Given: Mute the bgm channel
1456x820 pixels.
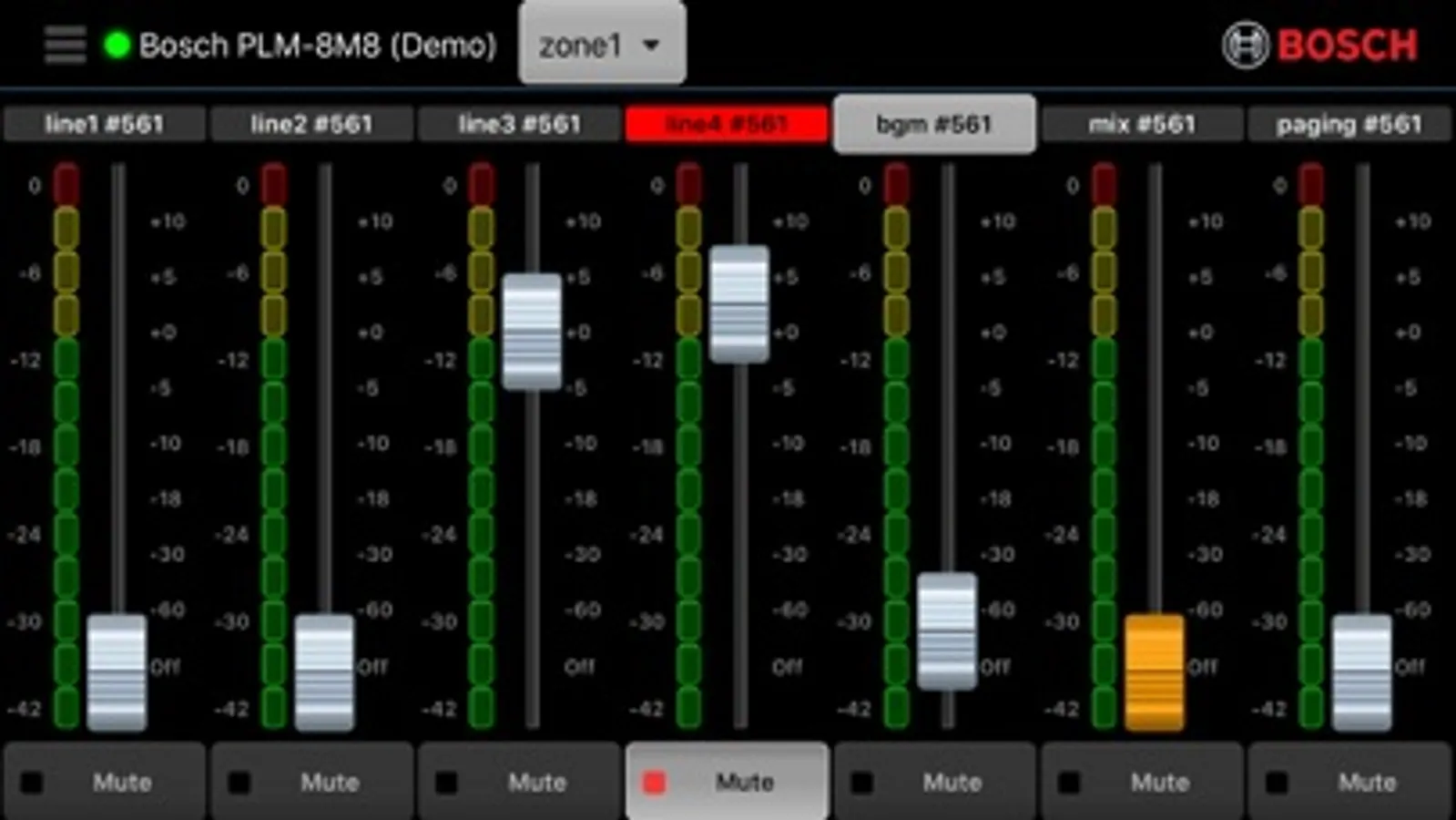Looking at the screenshot, I should pyautogui.click(x=934, y=782).
